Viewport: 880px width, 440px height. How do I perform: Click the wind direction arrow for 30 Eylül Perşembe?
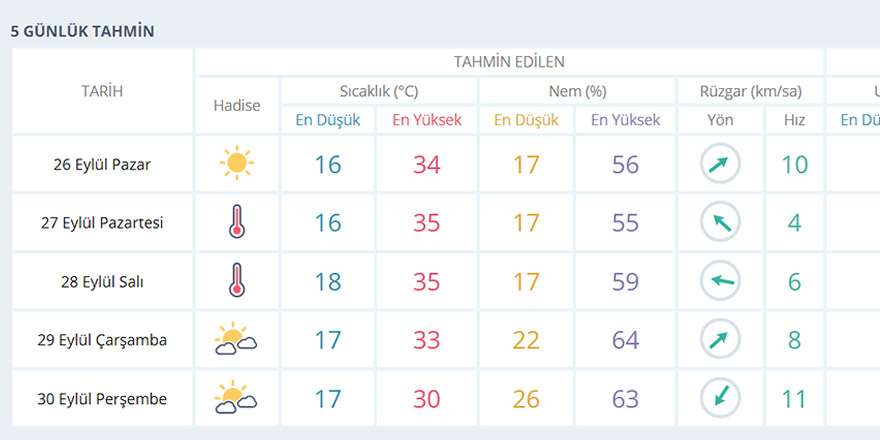[720, 398]
